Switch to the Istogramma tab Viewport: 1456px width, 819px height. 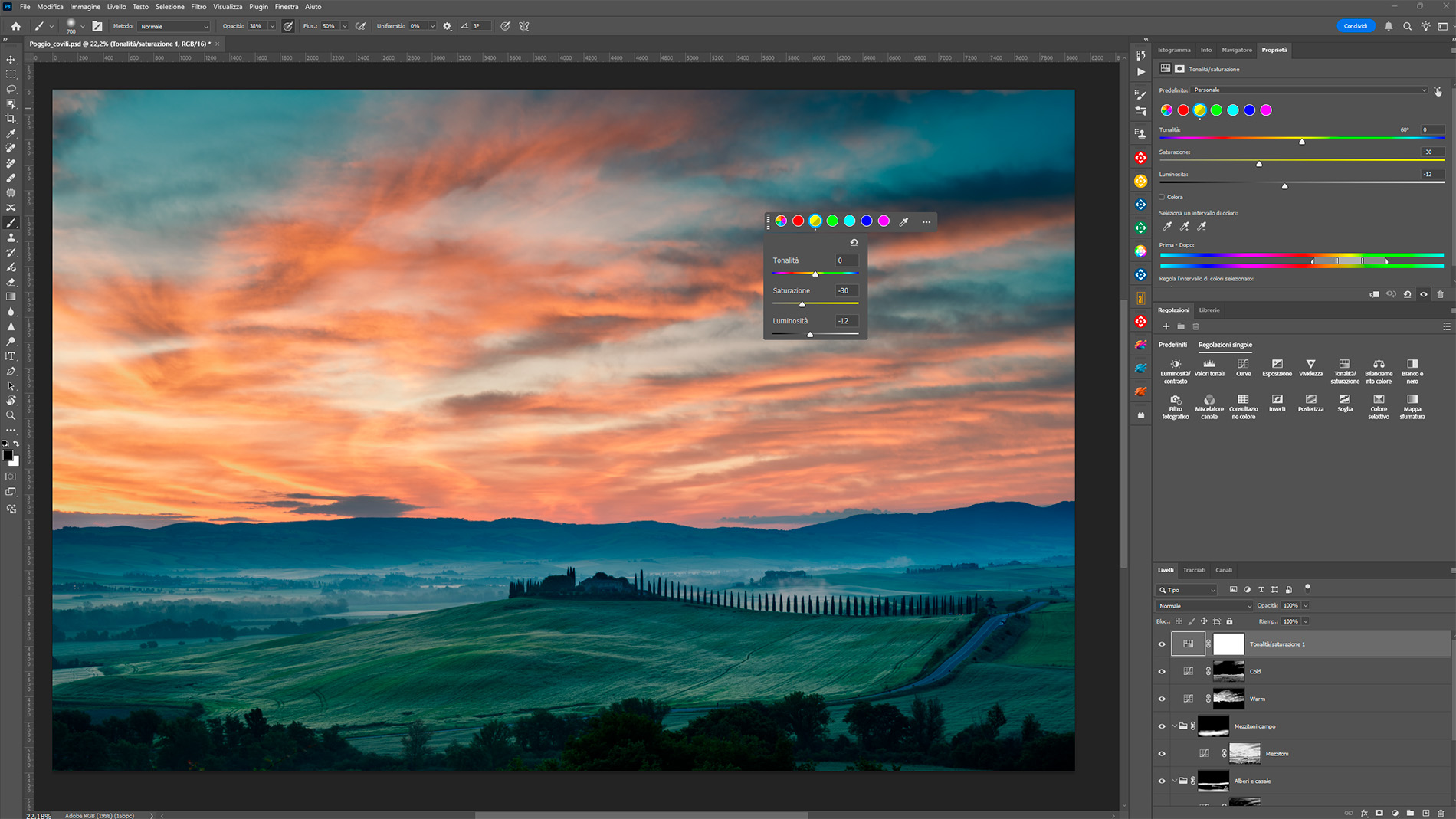coord(1174,50)
